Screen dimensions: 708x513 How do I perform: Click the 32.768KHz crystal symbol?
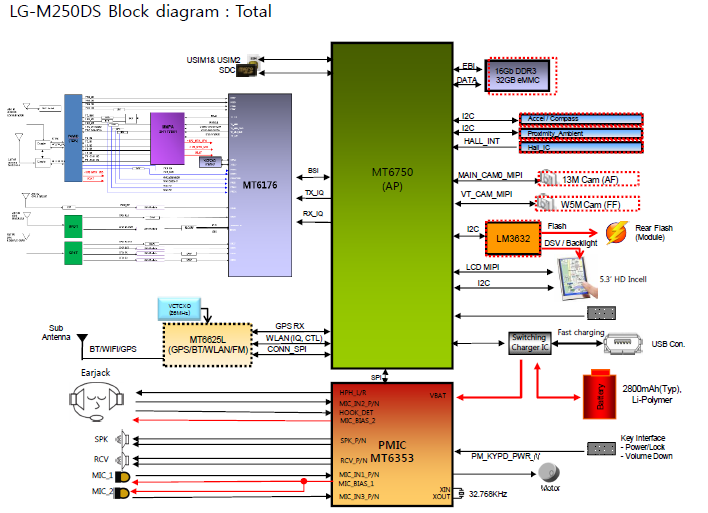(x=459, y=493)
